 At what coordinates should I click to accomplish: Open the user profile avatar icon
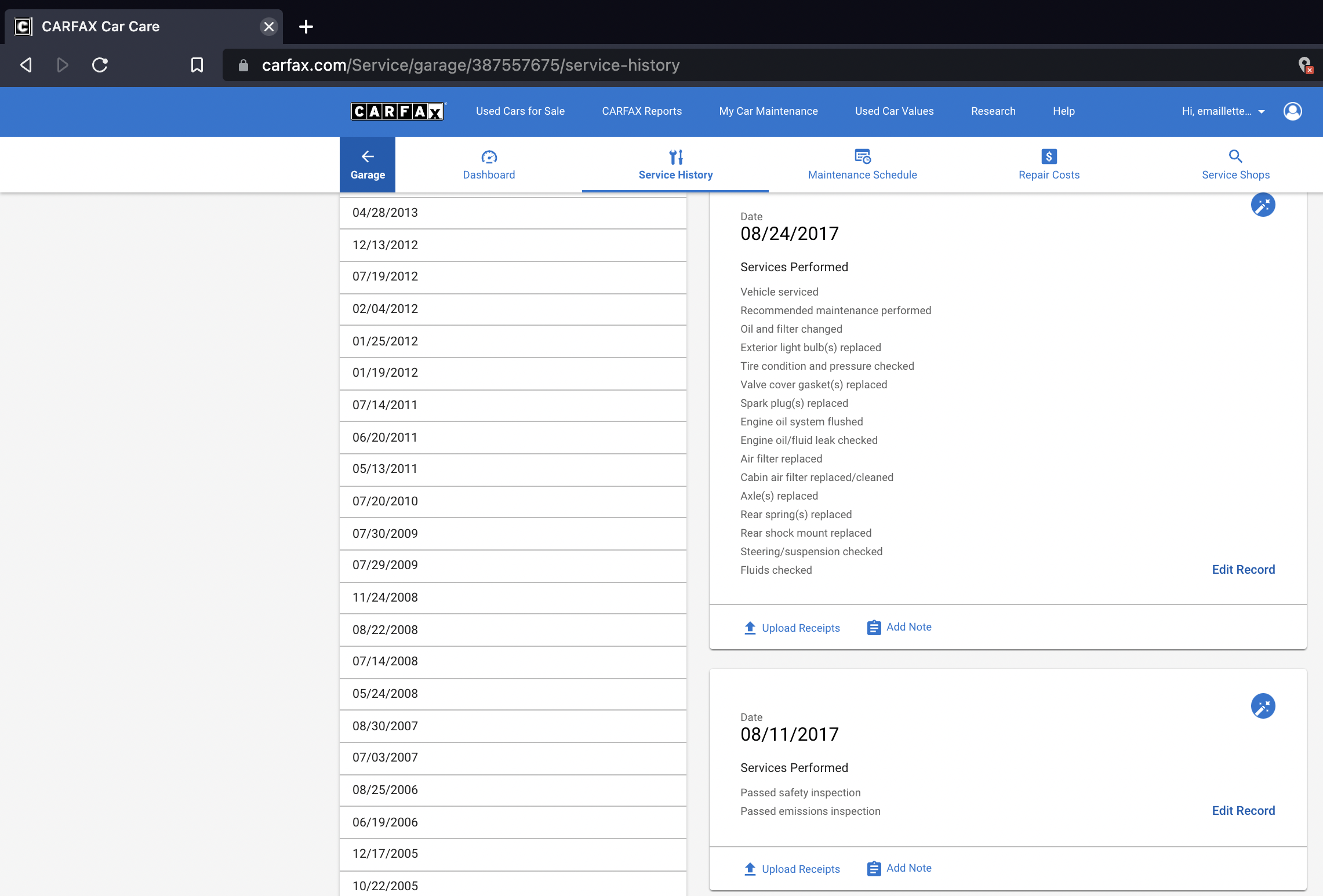tap(1293, 111)
